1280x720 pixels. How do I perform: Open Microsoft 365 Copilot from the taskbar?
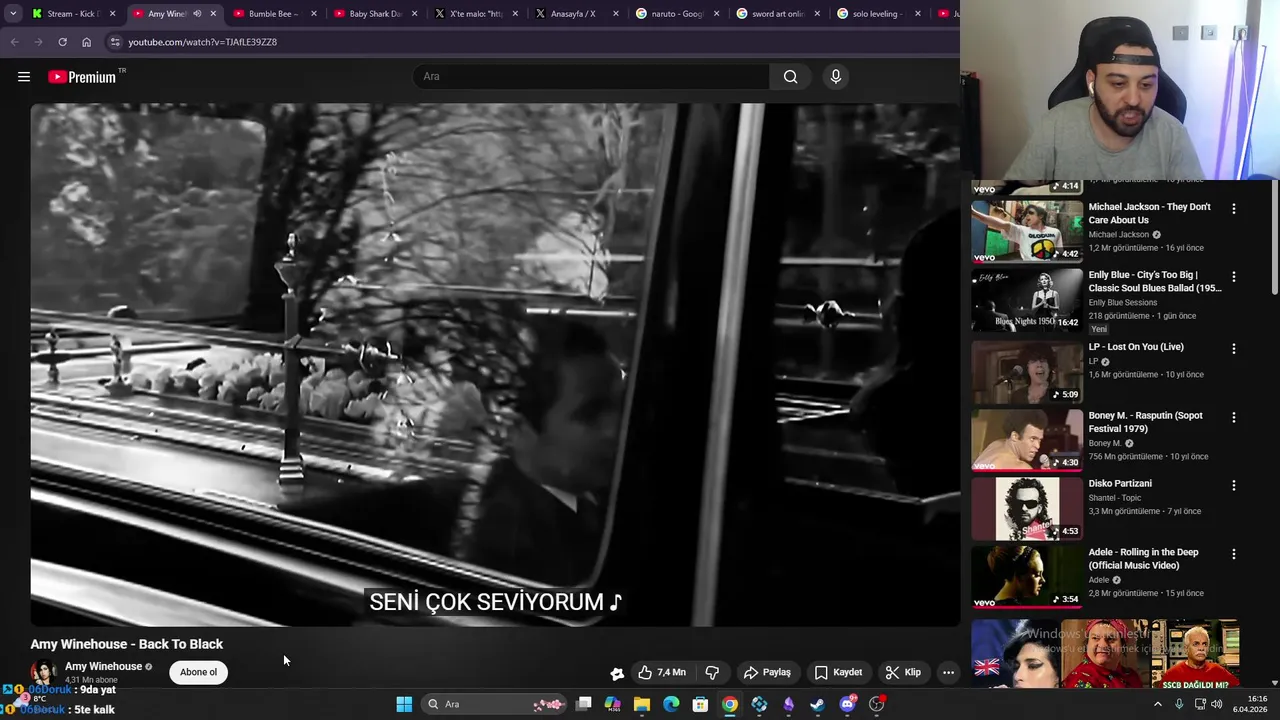613,704
